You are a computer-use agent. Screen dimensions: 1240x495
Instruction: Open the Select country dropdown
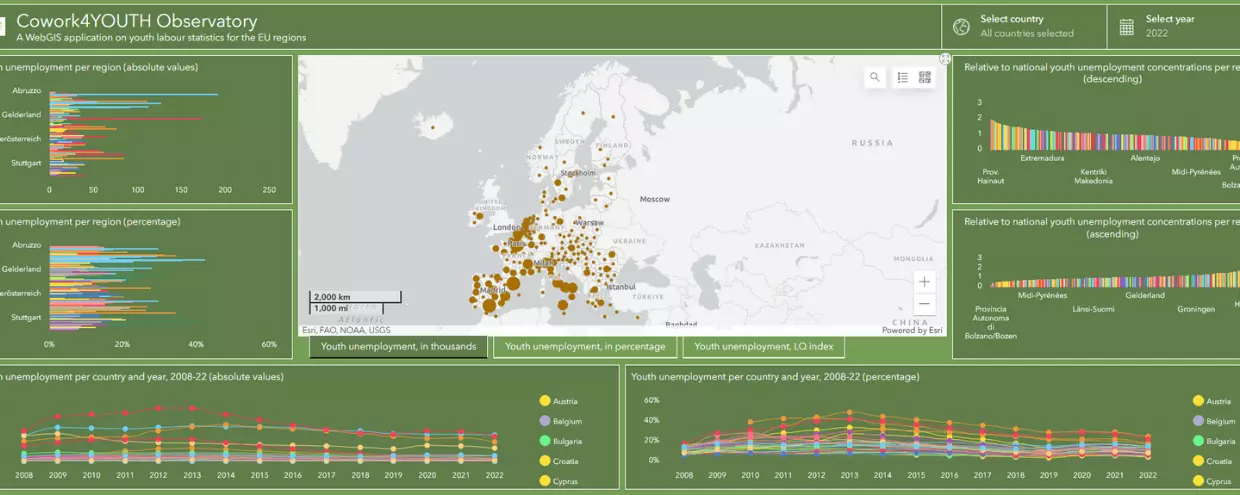[1026, 26]
